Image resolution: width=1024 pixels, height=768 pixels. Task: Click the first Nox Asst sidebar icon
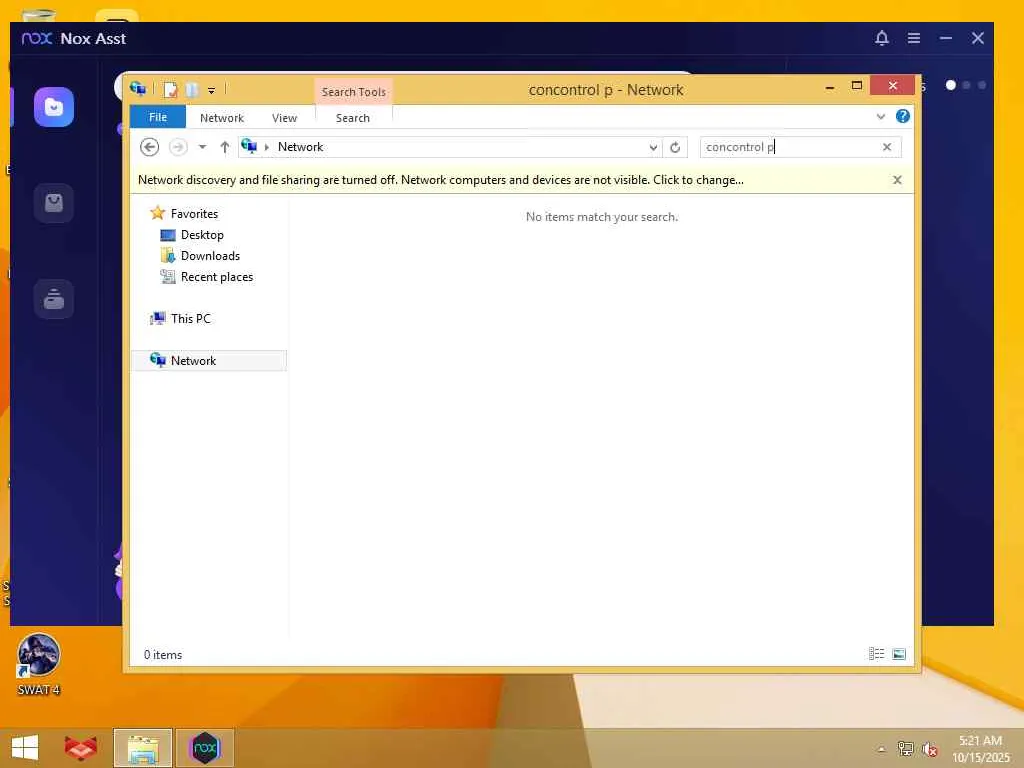[54, 107]
